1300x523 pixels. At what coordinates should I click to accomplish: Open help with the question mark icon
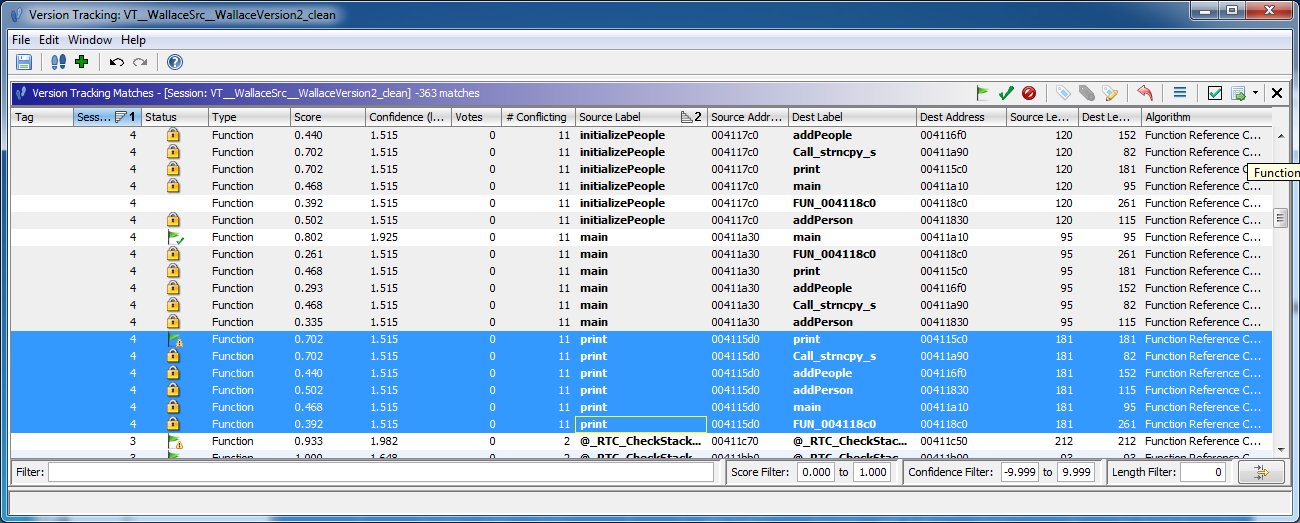click(175, 62)
